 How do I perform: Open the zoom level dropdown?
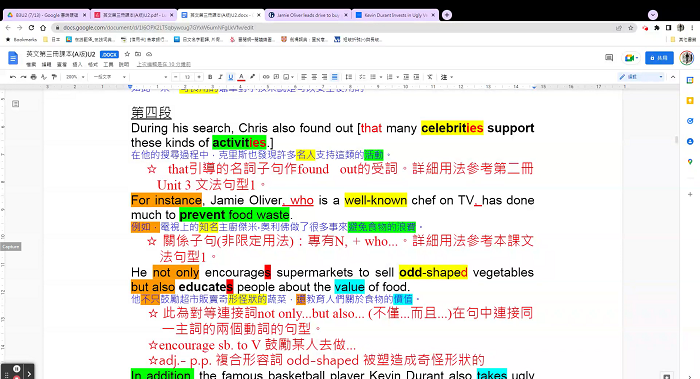click(75, 77)
